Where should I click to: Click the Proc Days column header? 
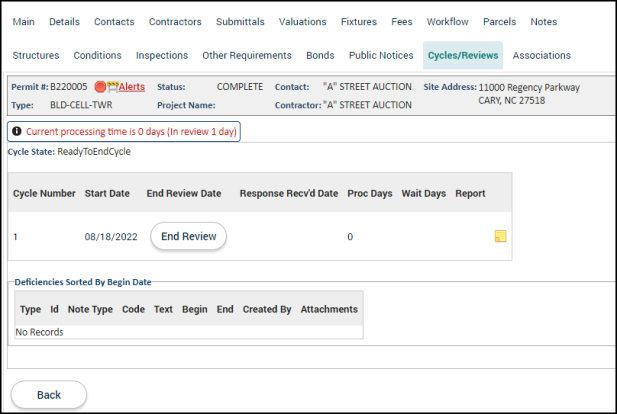[x=370, y=194]
